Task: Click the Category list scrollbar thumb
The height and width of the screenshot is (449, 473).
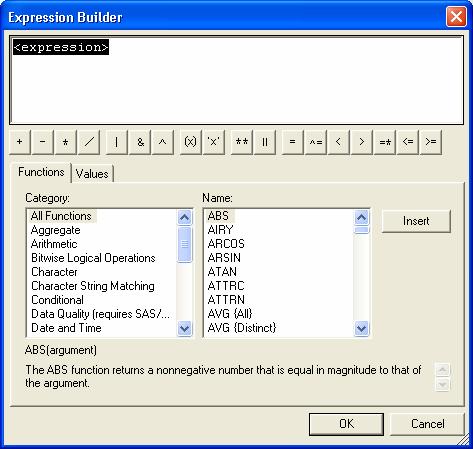Action: (184, 244)
